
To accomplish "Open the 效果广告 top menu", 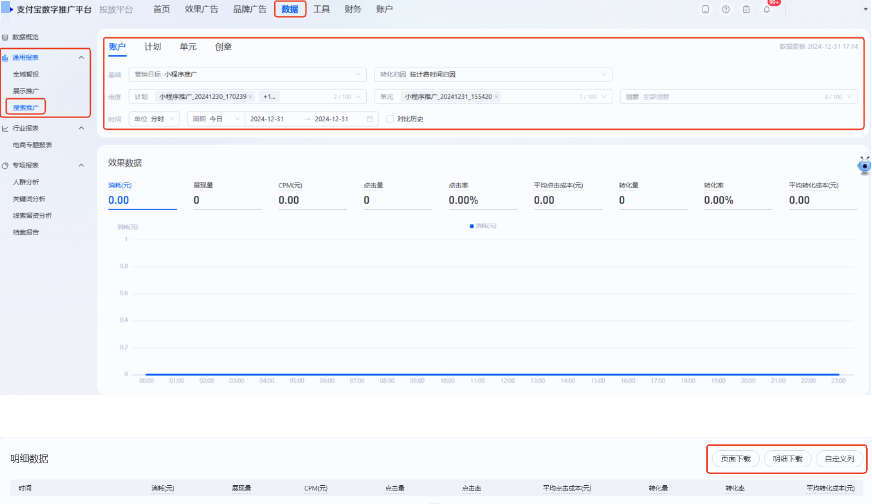I will 201,9.
